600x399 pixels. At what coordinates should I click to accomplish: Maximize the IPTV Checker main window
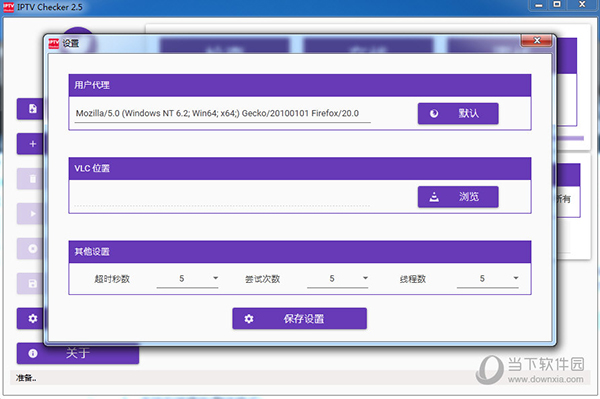pyautogui.click(x=557, y=5)
